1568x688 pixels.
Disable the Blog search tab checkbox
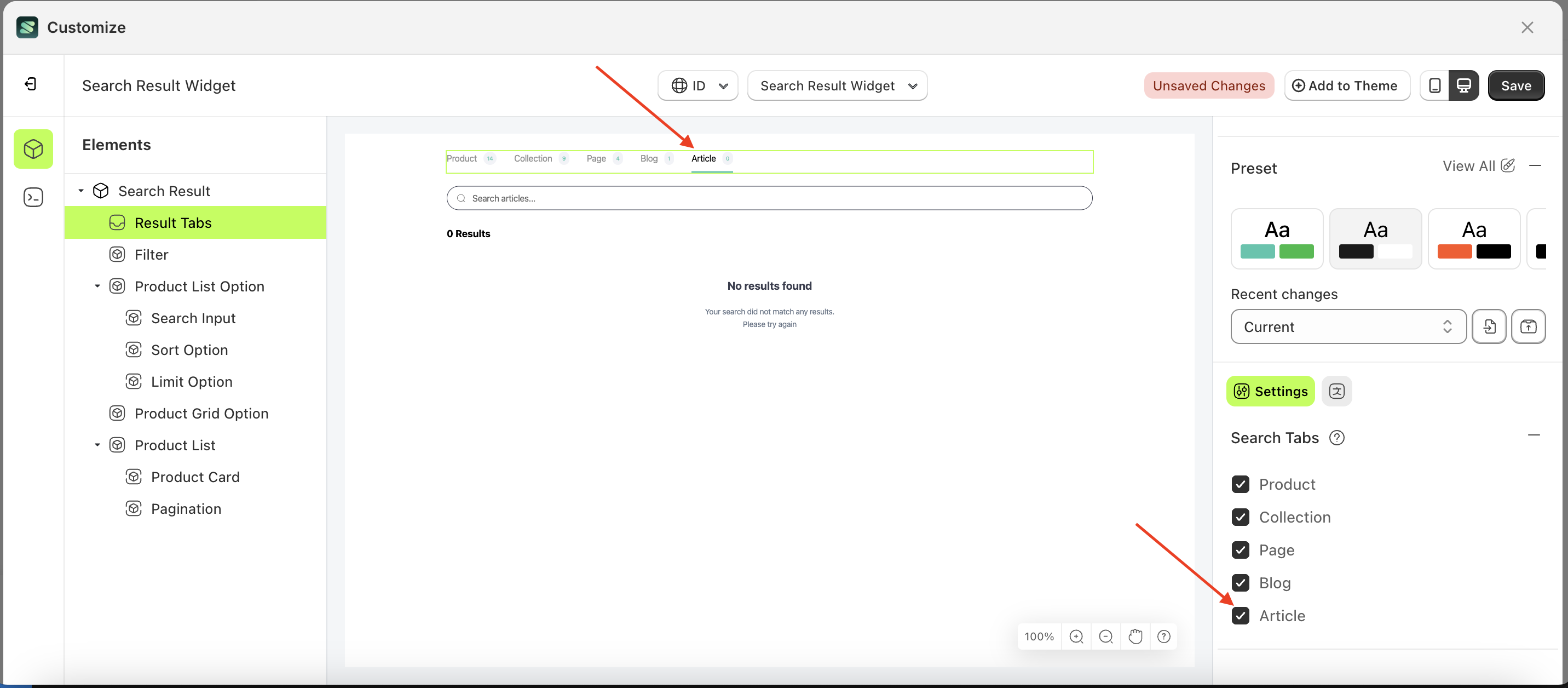tap(1241, 583)
